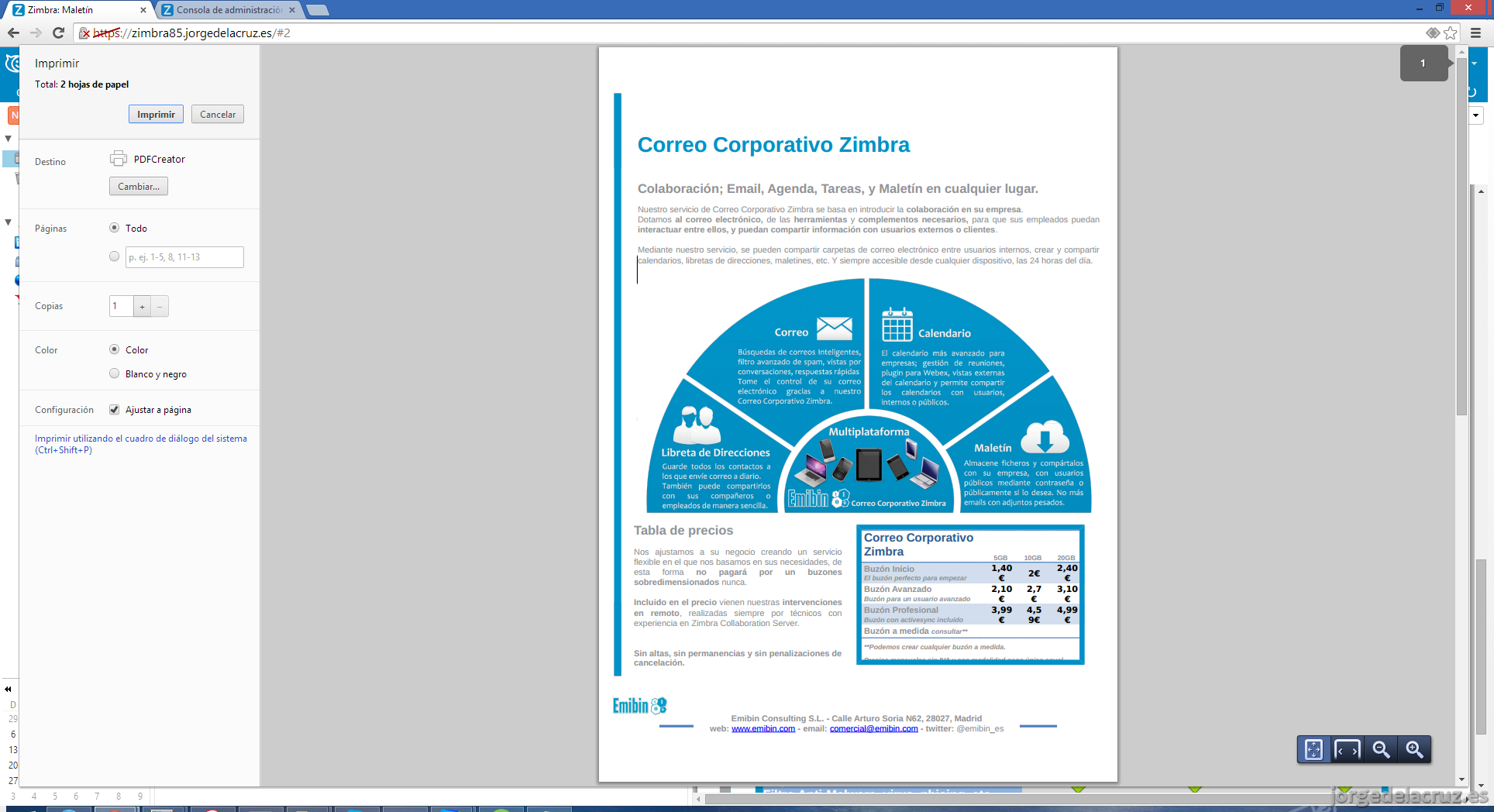This screenshot has height=812, width=1494.
Task: Zoom in on the print preview
Action: click(x=1414, y=749)
